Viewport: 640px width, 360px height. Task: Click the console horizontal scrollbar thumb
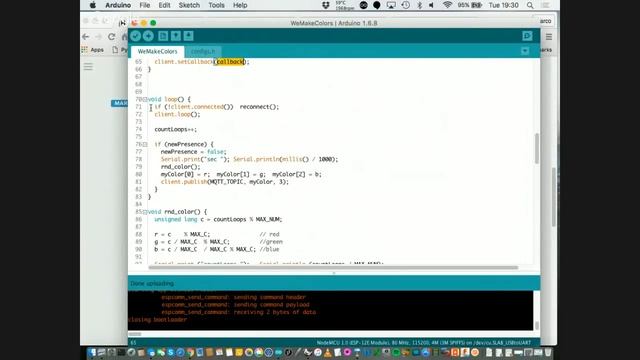135,334
